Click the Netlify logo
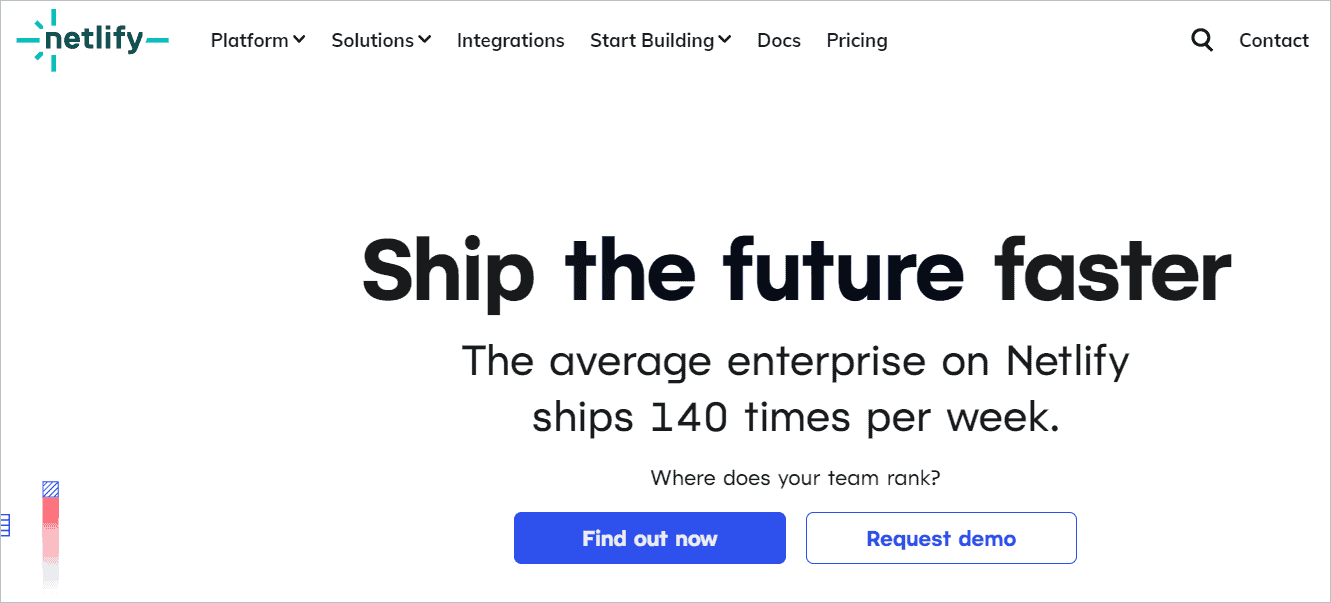 [x=92, y=40]
